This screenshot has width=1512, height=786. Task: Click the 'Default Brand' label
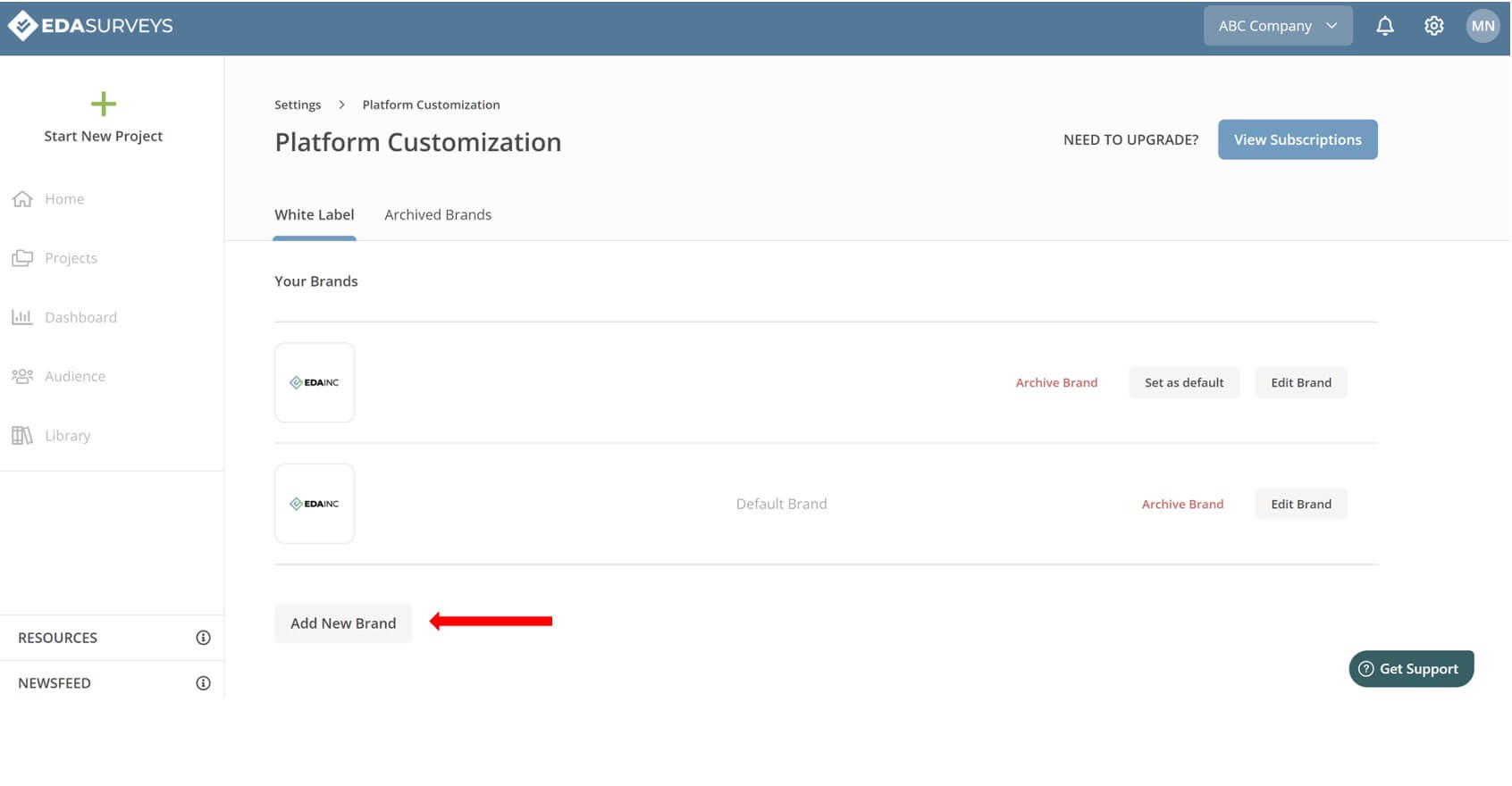point(782,504)
